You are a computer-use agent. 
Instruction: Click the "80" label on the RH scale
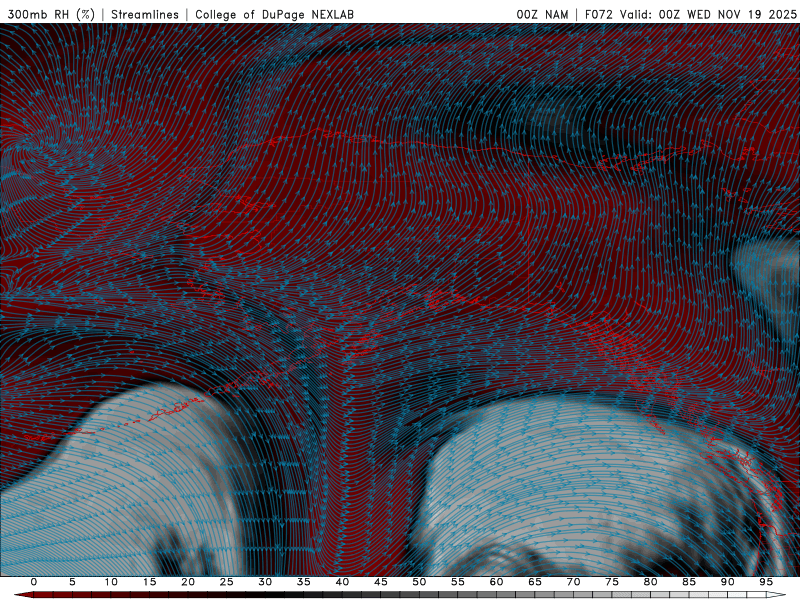point(651,582)
